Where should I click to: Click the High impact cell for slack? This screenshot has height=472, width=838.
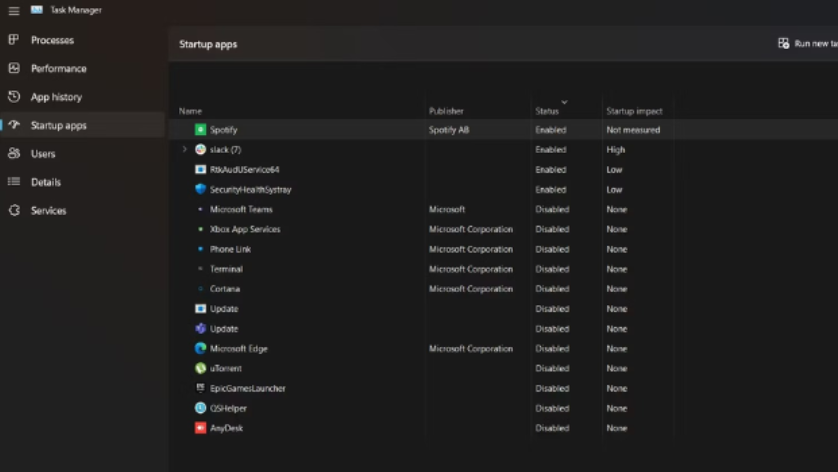coord(615,150)
